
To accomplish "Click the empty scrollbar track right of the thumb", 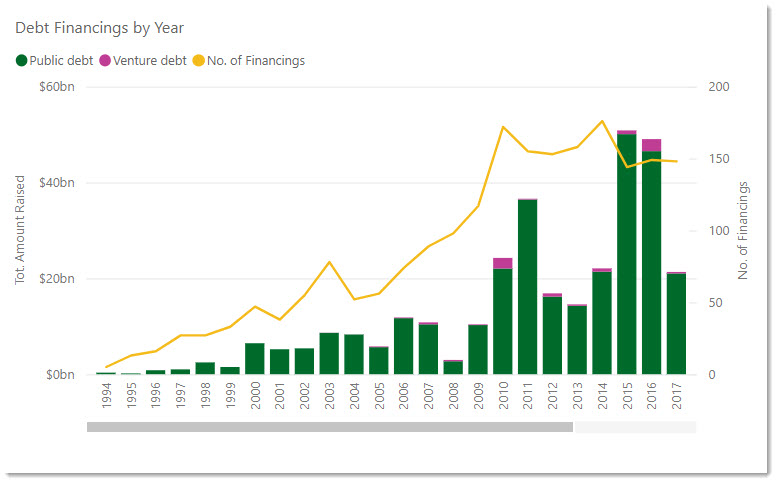I will pyautogui.click(x=635, y=427).
